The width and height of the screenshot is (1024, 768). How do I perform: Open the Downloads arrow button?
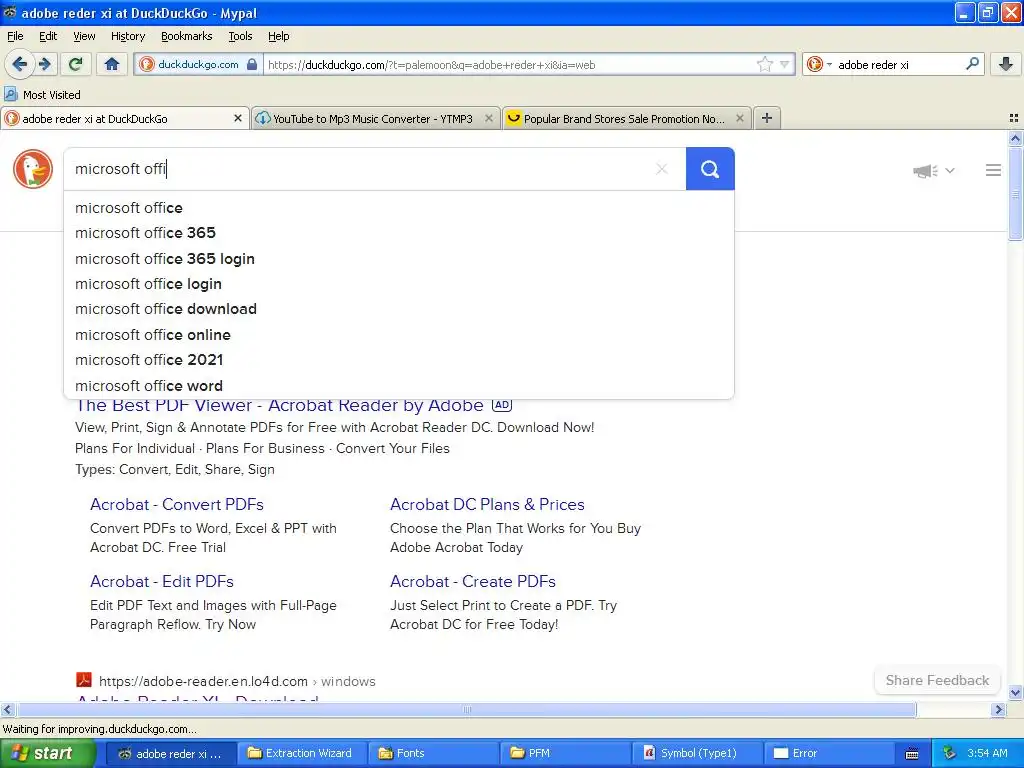(1006, 64)
